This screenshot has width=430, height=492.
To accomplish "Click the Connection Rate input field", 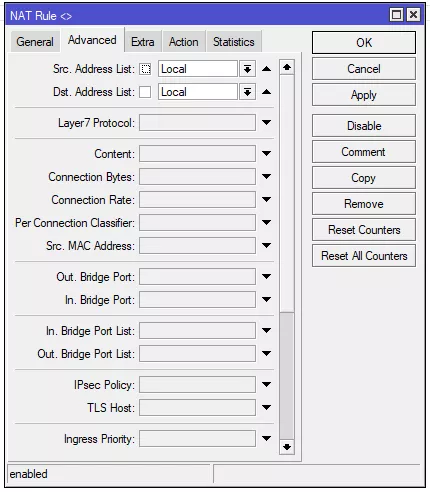I will click(x=197, y=200).
